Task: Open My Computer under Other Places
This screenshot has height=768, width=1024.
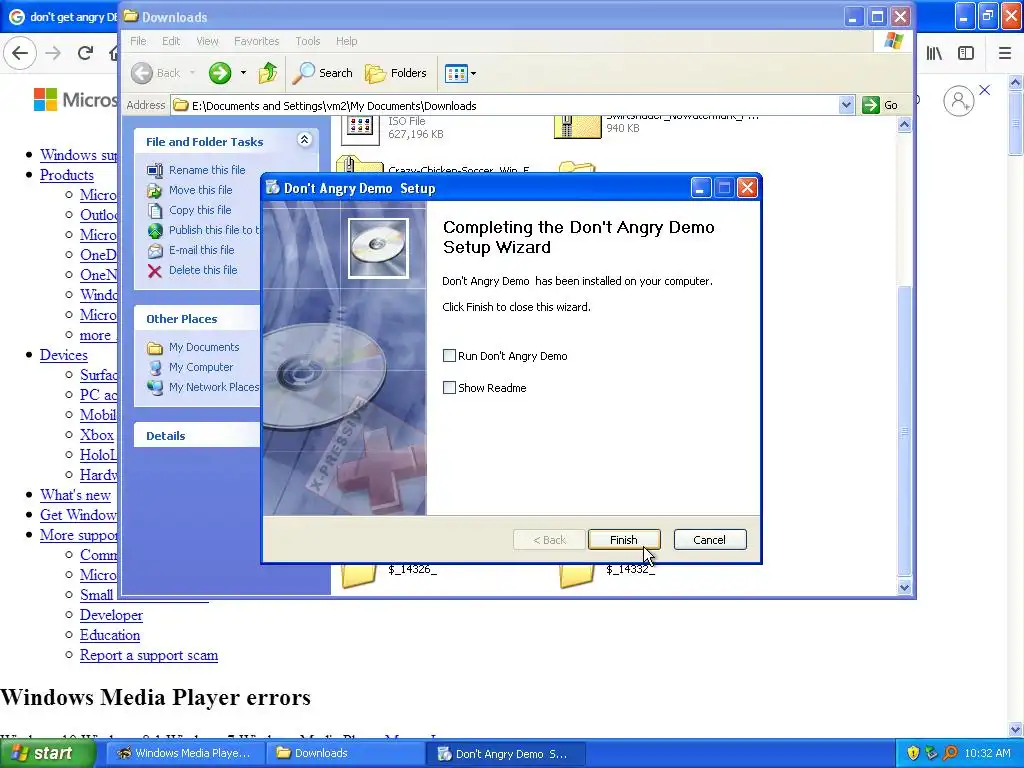Action: click(200, 368)
